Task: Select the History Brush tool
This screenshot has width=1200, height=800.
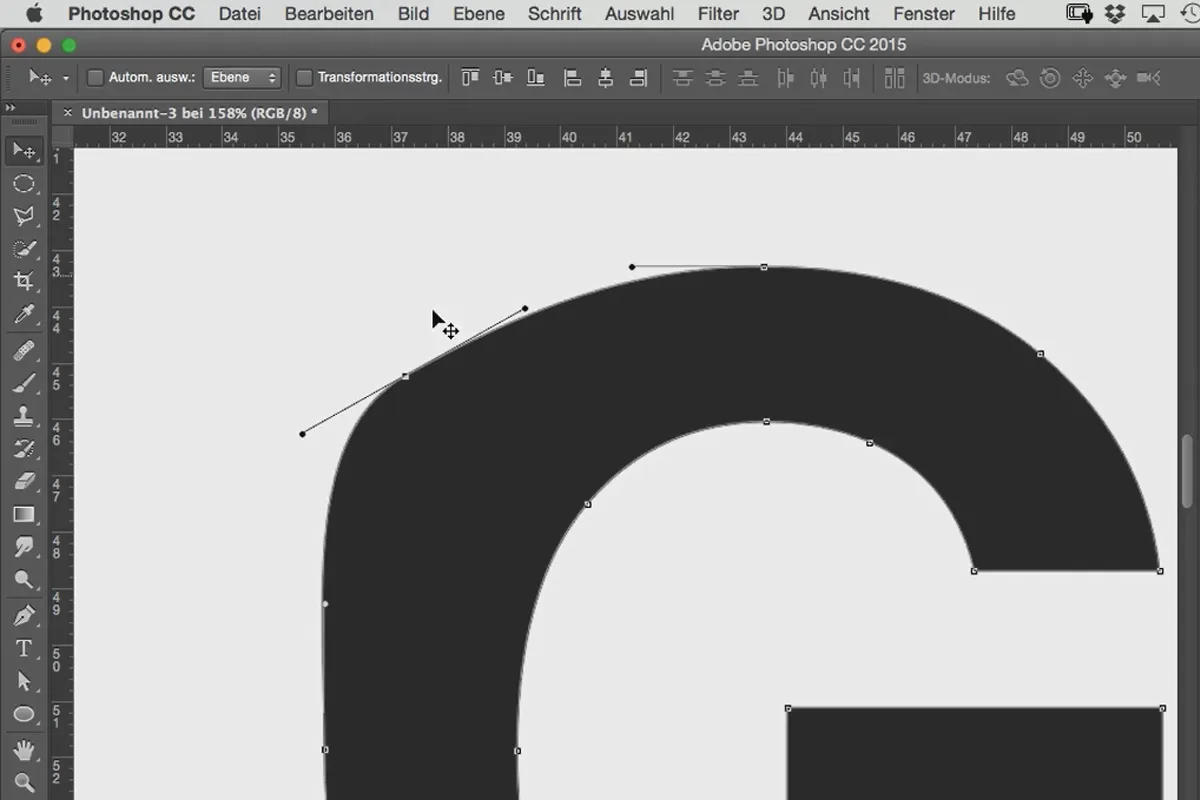Action: click(24, 449)
